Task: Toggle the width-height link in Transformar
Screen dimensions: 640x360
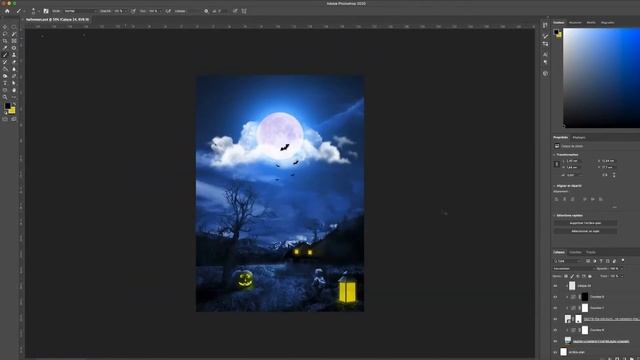Action: click(x=557, y=164)
